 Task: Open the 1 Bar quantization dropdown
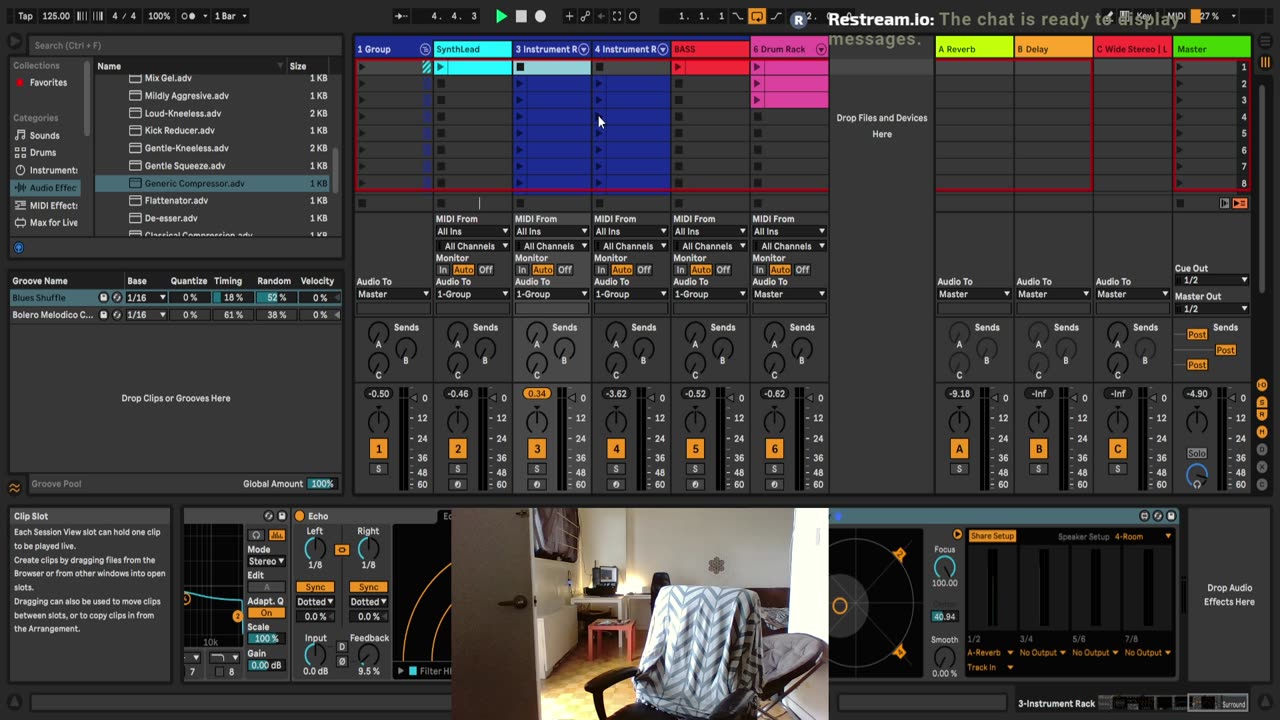point(230,16)
